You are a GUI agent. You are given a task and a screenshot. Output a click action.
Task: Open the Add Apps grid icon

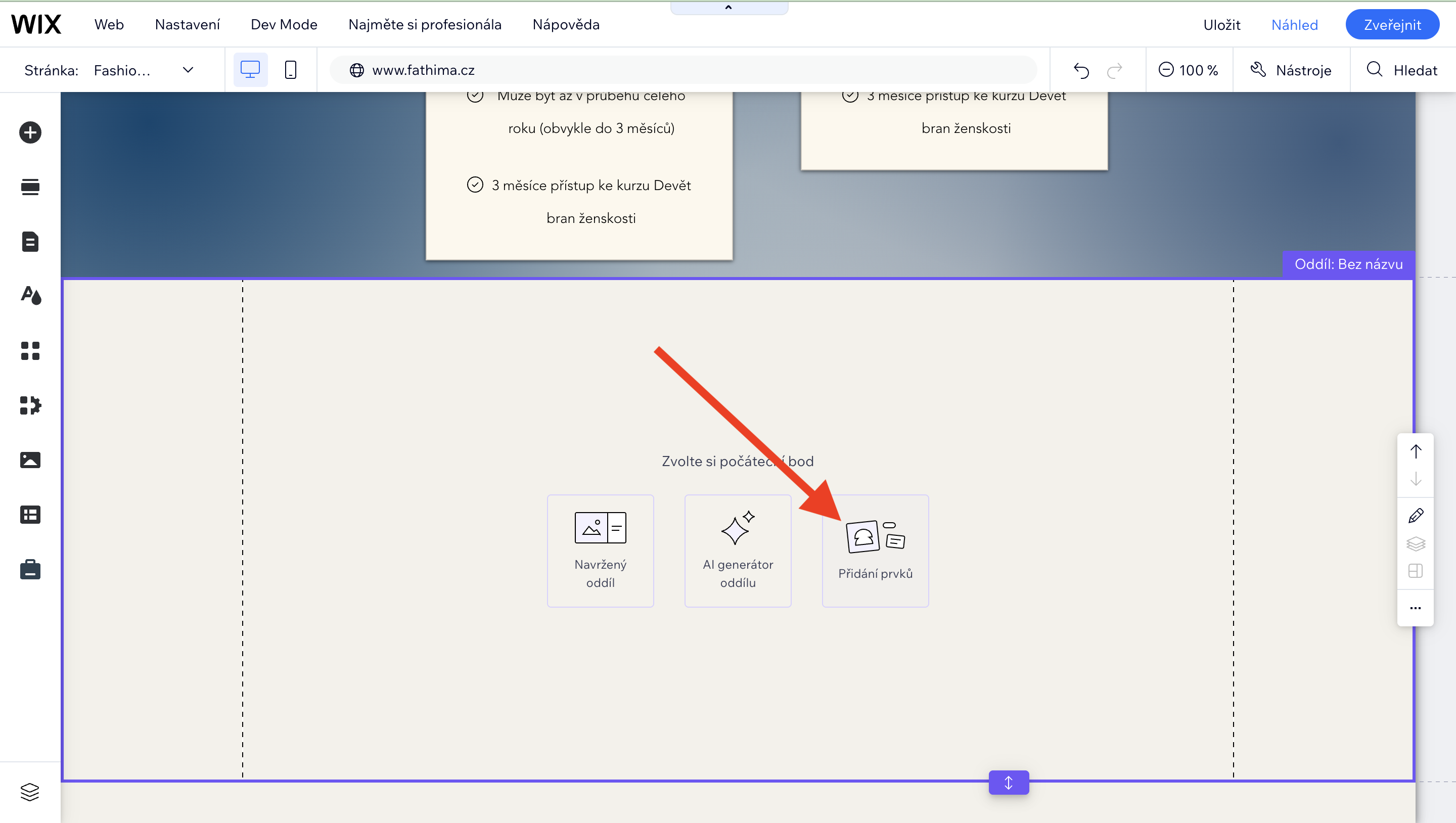coord(30,350)
